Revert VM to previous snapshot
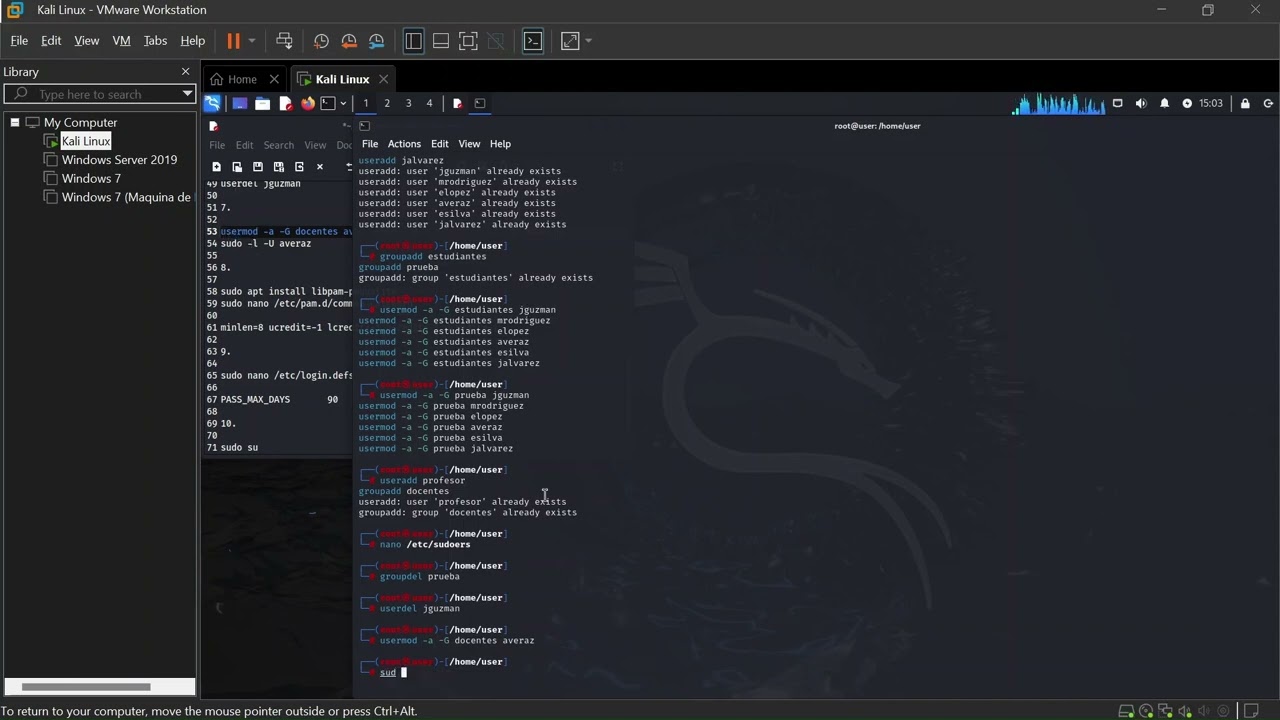Viewport: 1280px width, 720px height. [349, 41]
